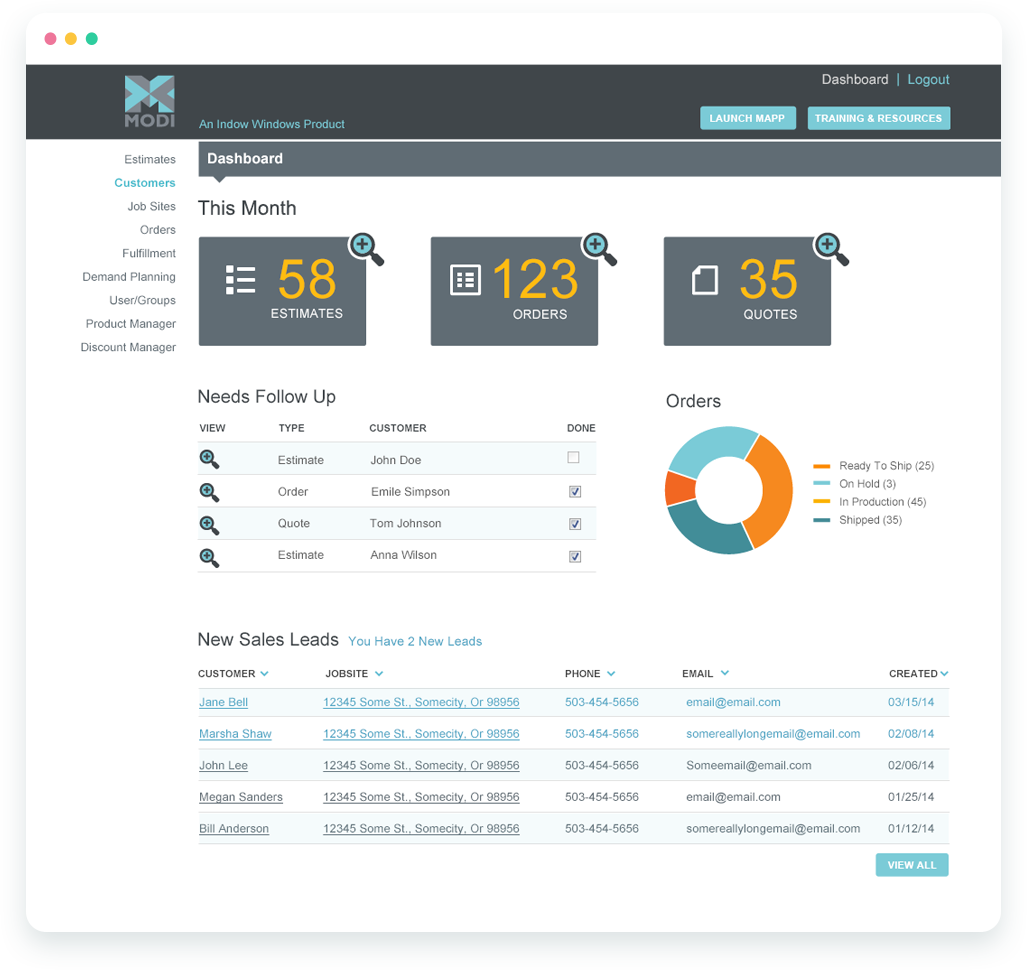Open Jane Bell customer link
This screenshot has height=970, width=1027.
tap(223, 702)
